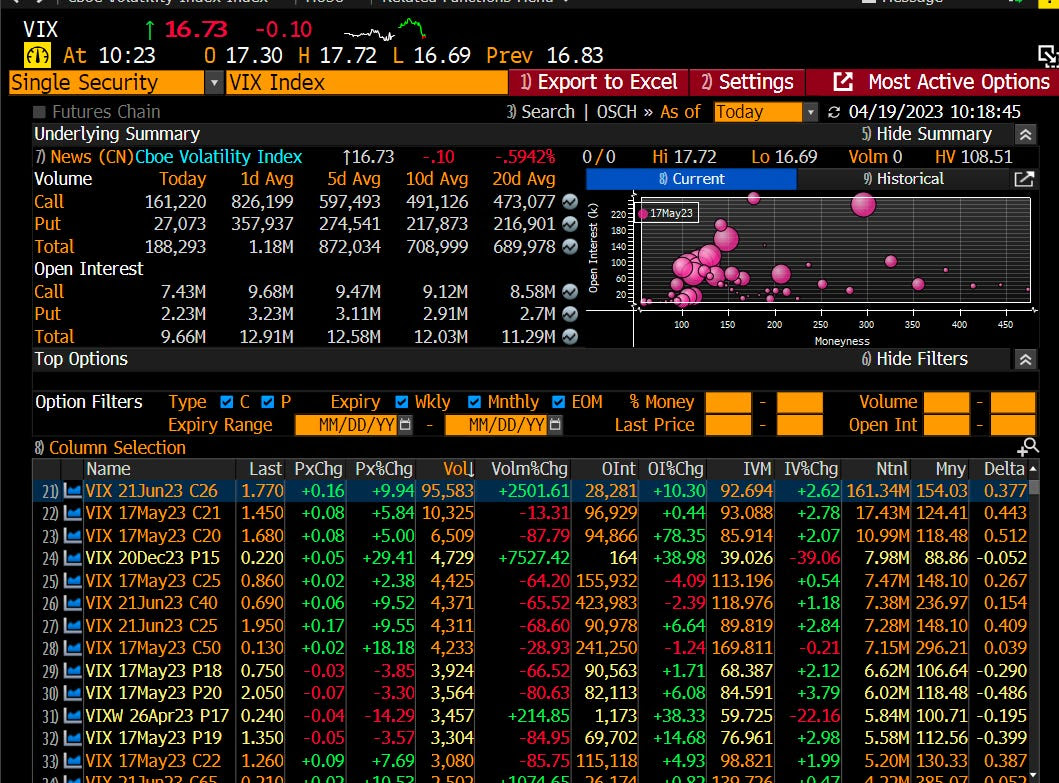Click the Volume minimum filter field
This screenshot has width=1059, height=783.
coord(946,403)
